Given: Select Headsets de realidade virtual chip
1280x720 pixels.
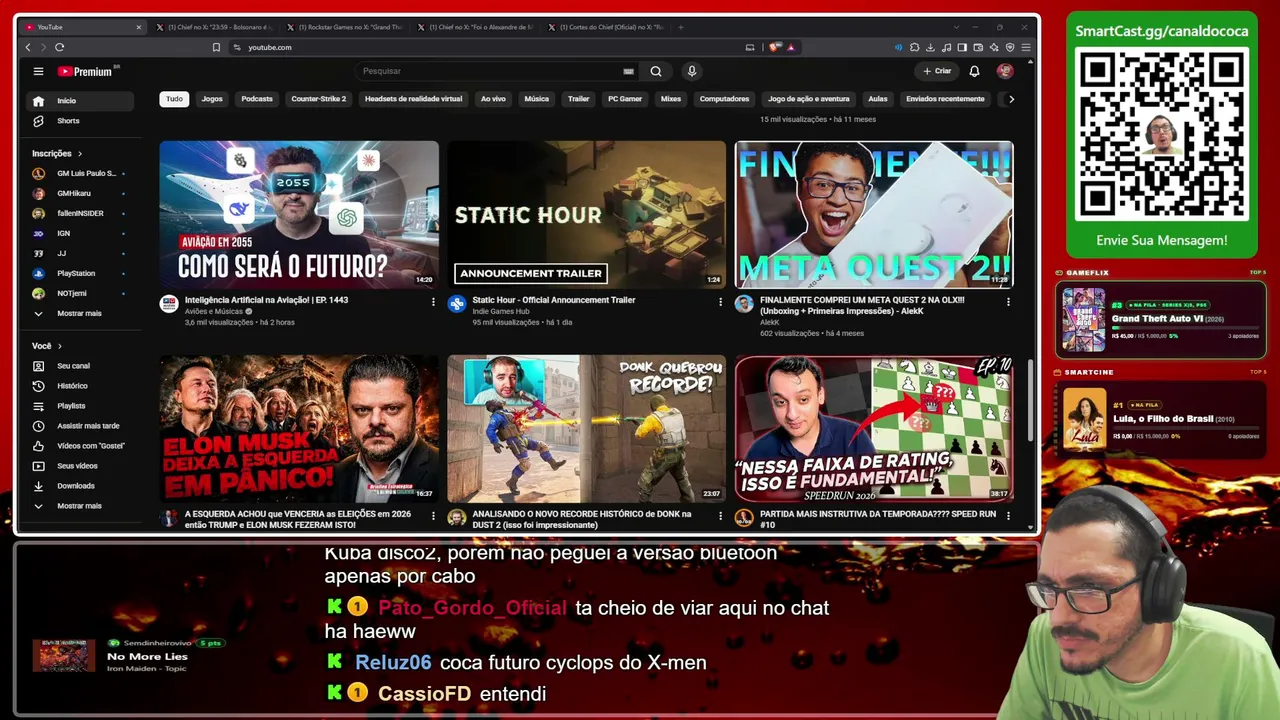Looking at the screenshot, I should pyautogui.click(x=413, y=99).
